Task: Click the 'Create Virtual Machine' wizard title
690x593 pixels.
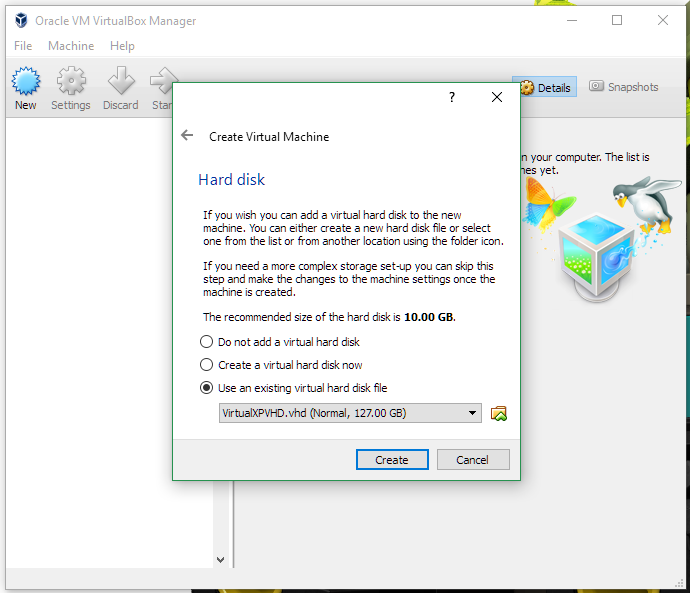Action: coord(269,137)
